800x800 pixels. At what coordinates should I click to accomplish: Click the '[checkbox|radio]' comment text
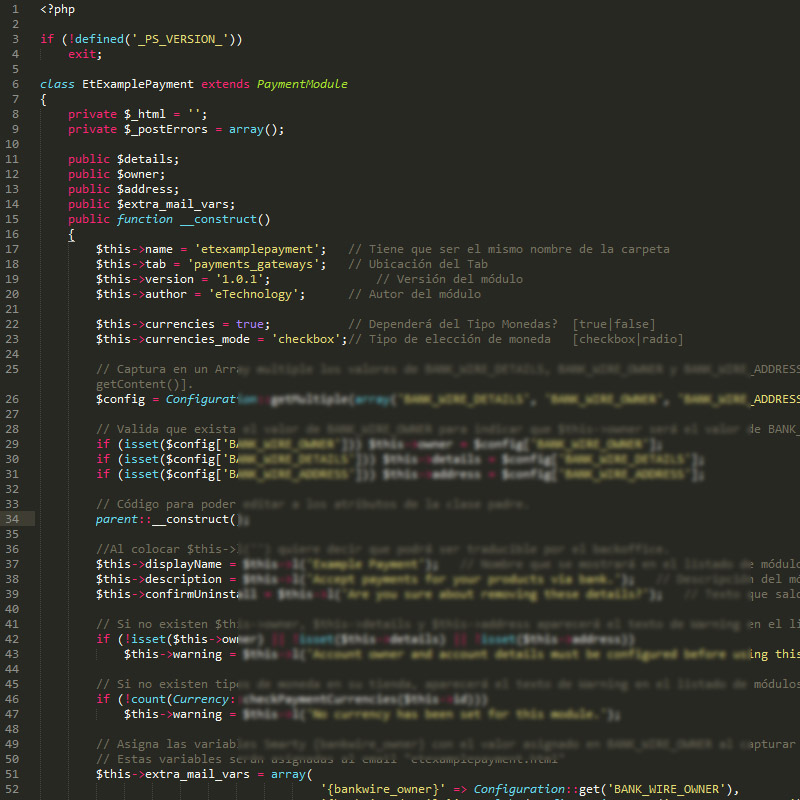[628, 339]
